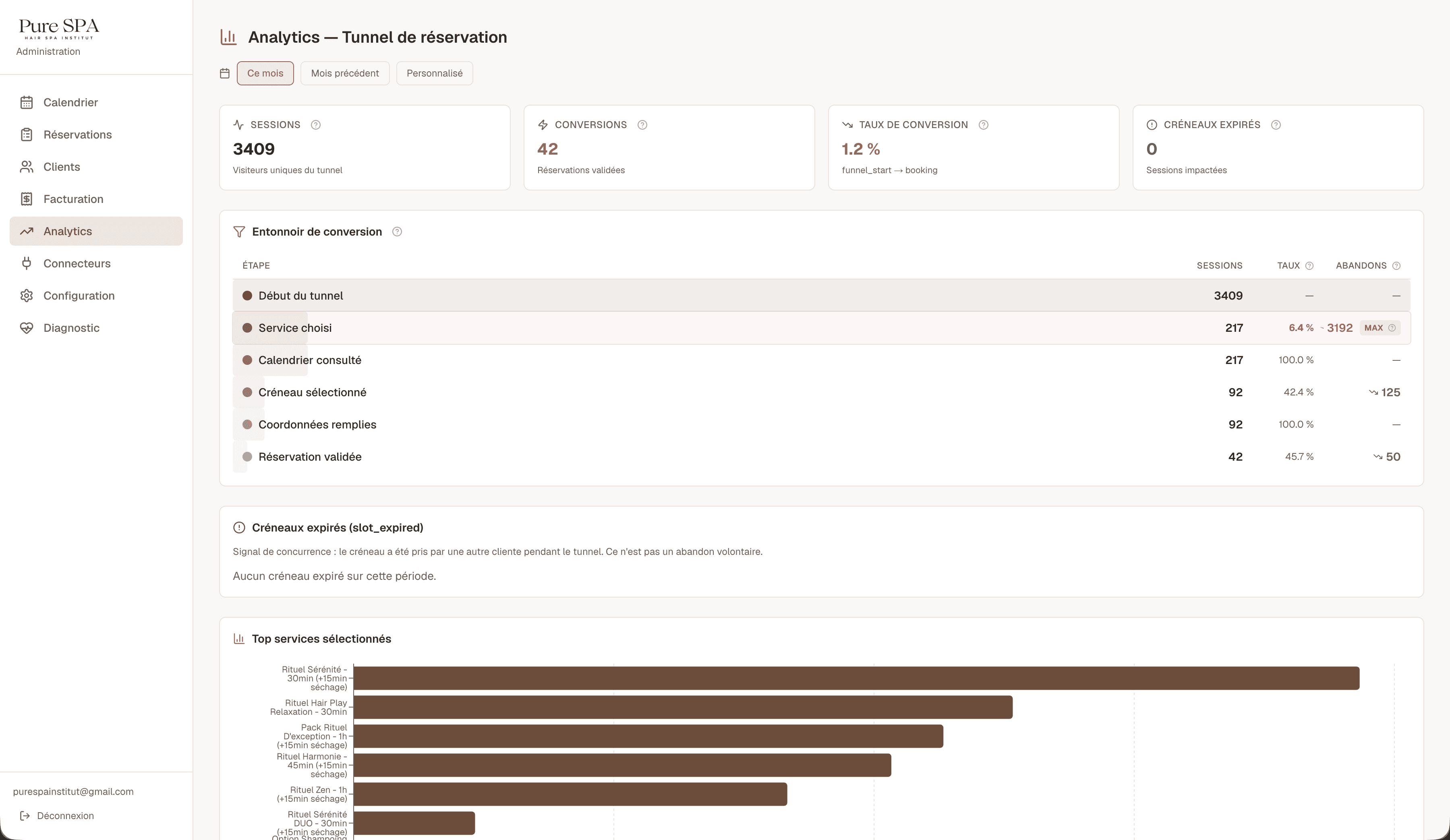Click the Diagnostic heartbeat icon
Screen dimensions: 1450x840
(x=27, y=328)
